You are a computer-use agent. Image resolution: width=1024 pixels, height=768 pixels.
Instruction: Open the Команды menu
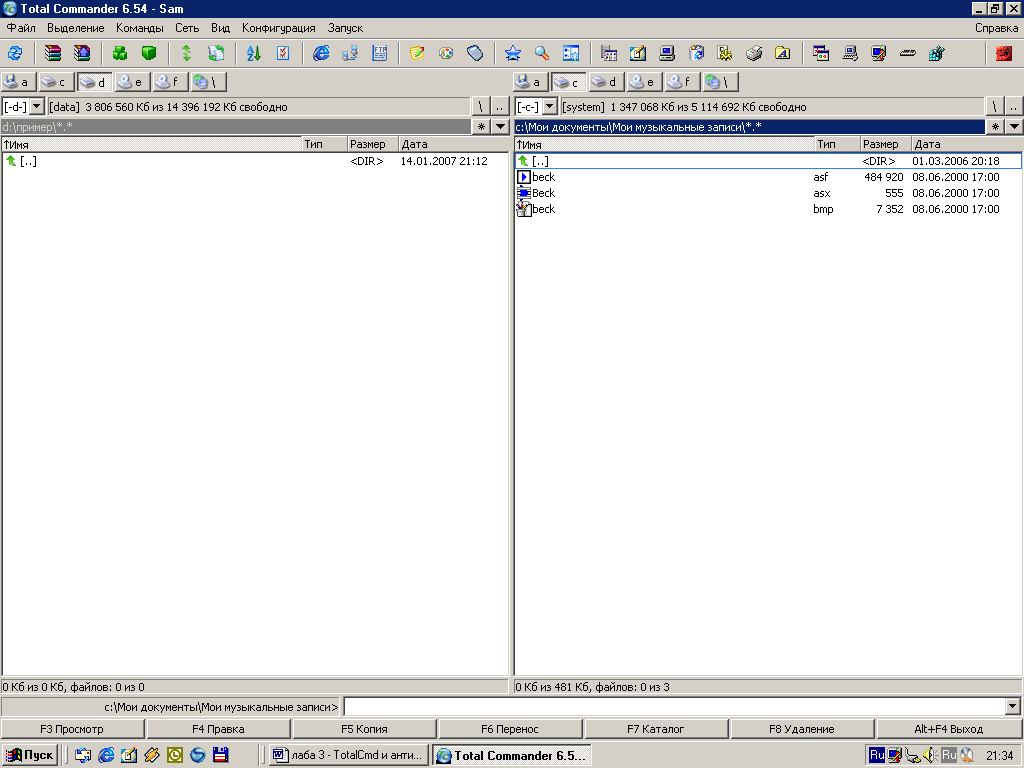point(140,28)
